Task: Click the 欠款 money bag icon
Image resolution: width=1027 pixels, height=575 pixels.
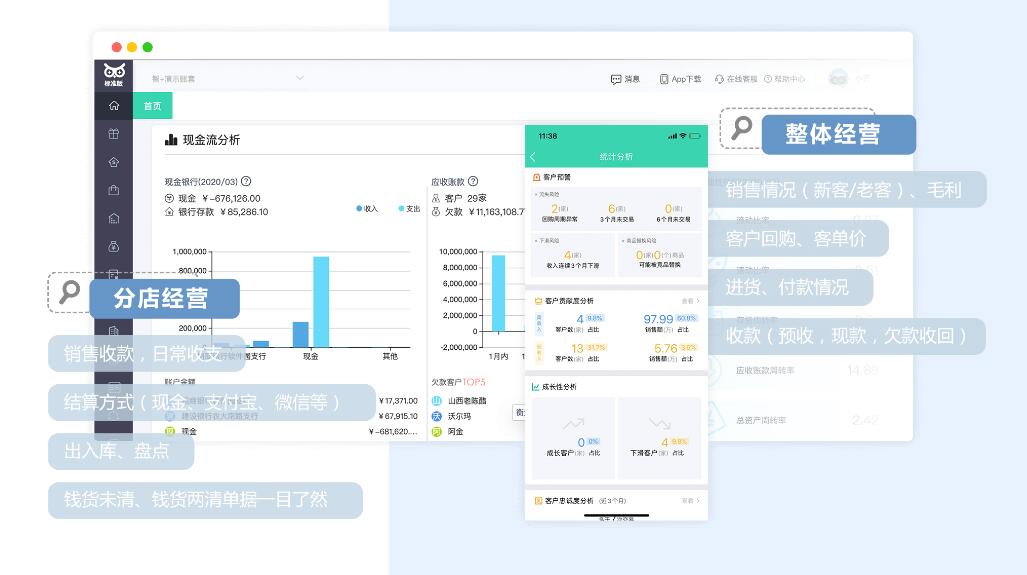Action: 436,212
